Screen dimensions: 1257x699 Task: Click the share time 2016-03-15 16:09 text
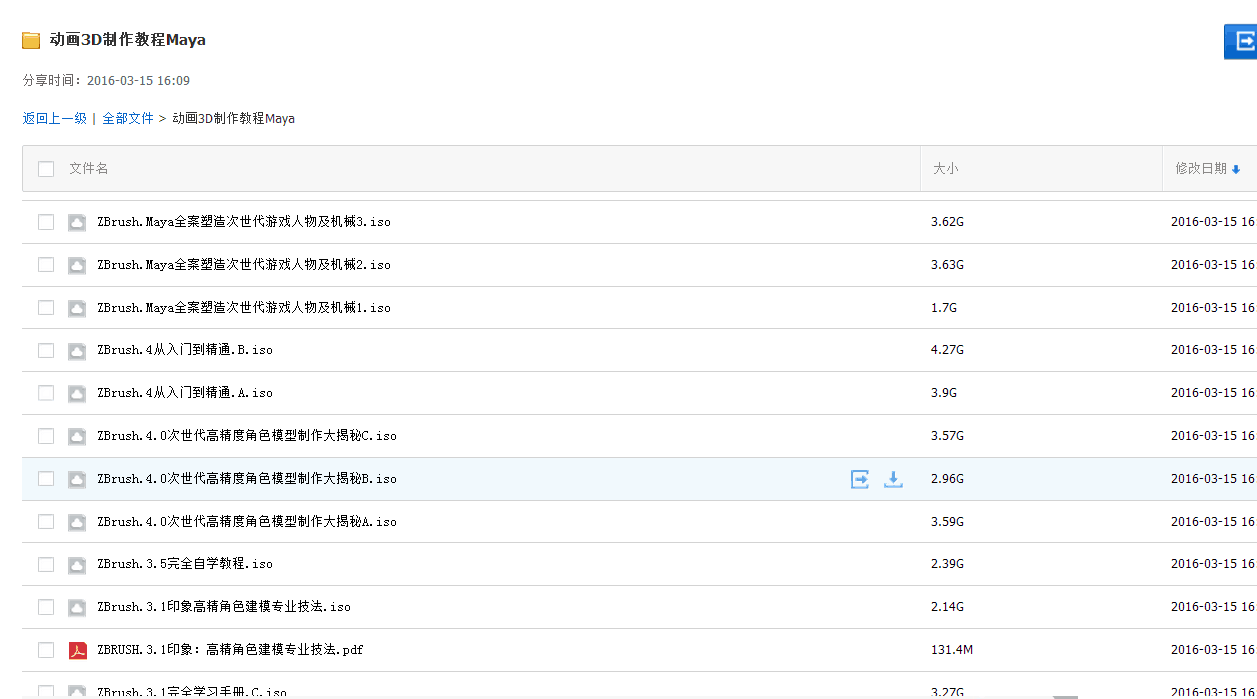[138, 81]
